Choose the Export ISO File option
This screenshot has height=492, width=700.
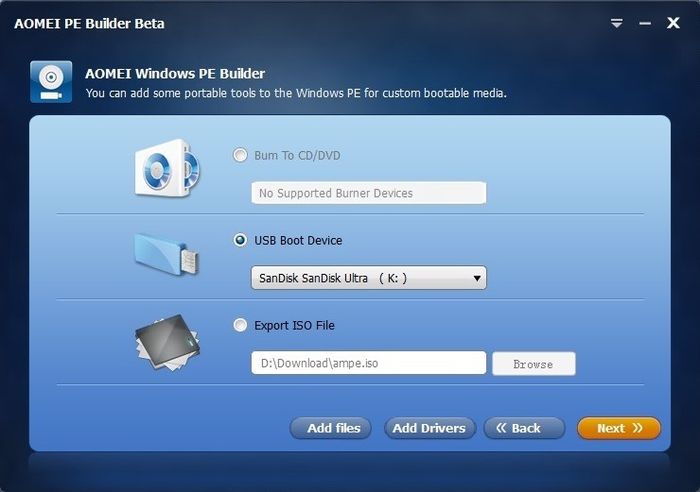pos(240,325)
